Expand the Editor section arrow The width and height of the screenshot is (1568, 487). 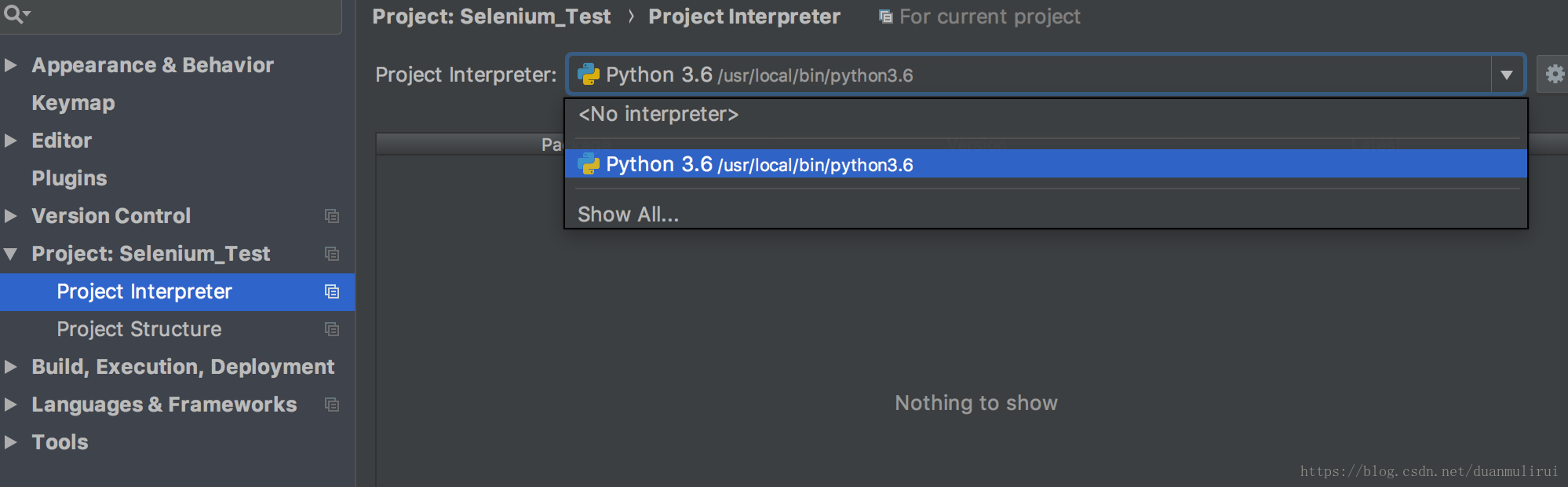[11, 141]
